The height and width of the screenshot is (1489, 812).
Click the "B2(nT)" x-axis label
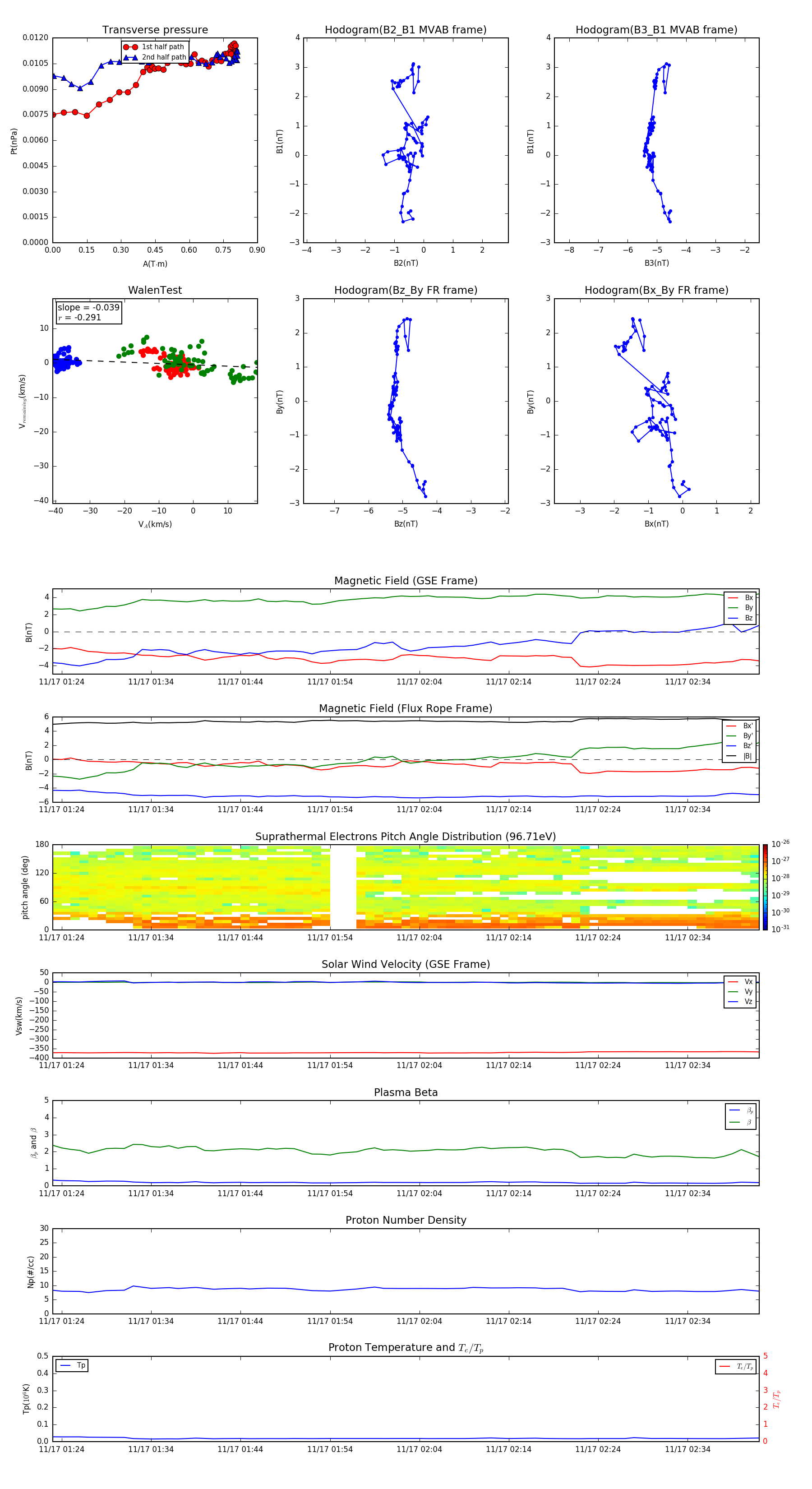tap(406, 263)
